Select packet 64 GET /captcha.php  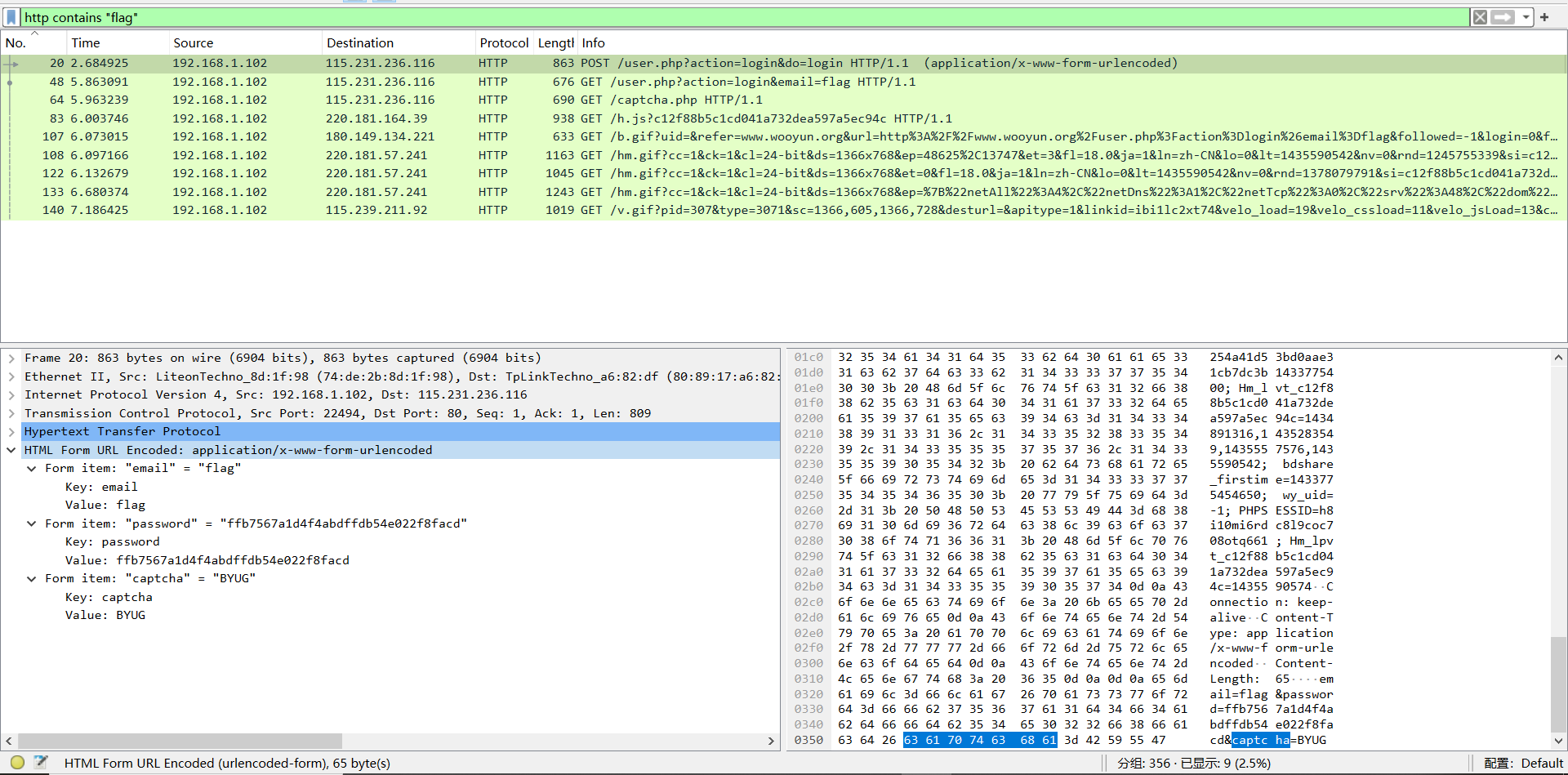pyautogui.click(x=784, y=100)
